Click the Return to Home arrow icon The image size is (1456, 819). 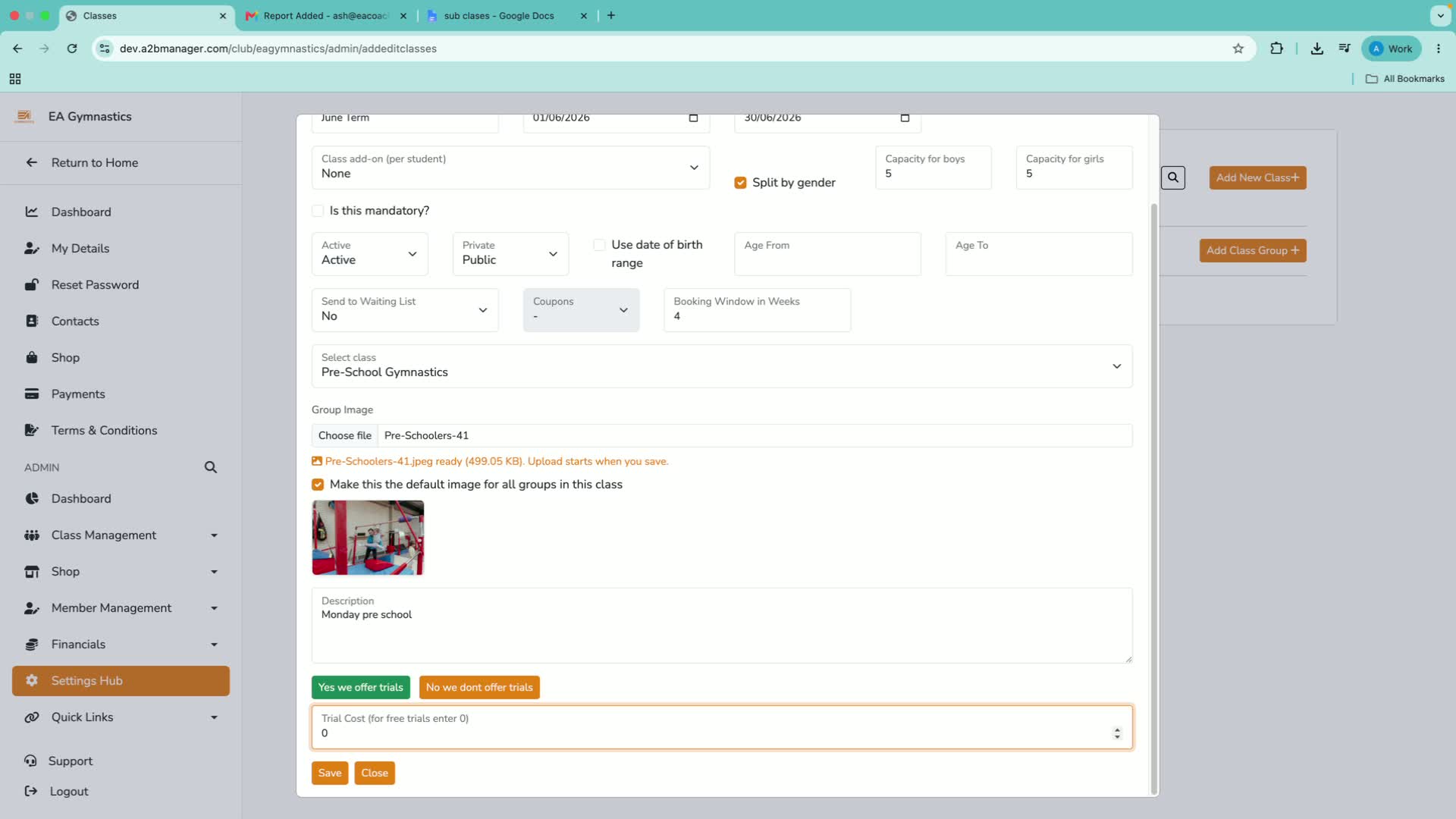[x=31, y=162]
